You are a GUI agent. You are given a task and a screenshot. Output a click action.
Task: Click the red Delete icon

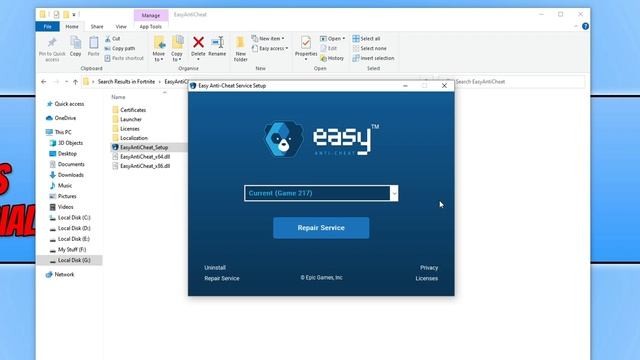pos(198,42)
